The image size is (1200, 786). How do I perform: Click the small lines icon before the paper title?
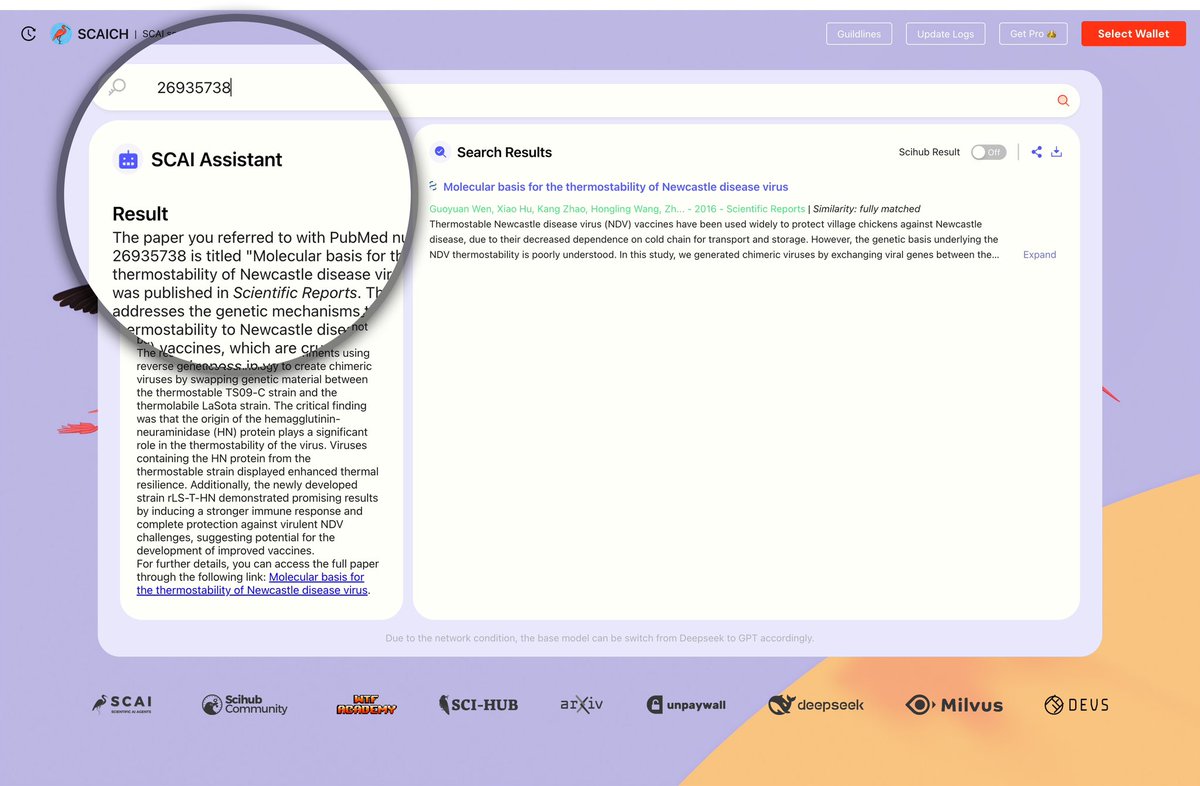[433, 187]
